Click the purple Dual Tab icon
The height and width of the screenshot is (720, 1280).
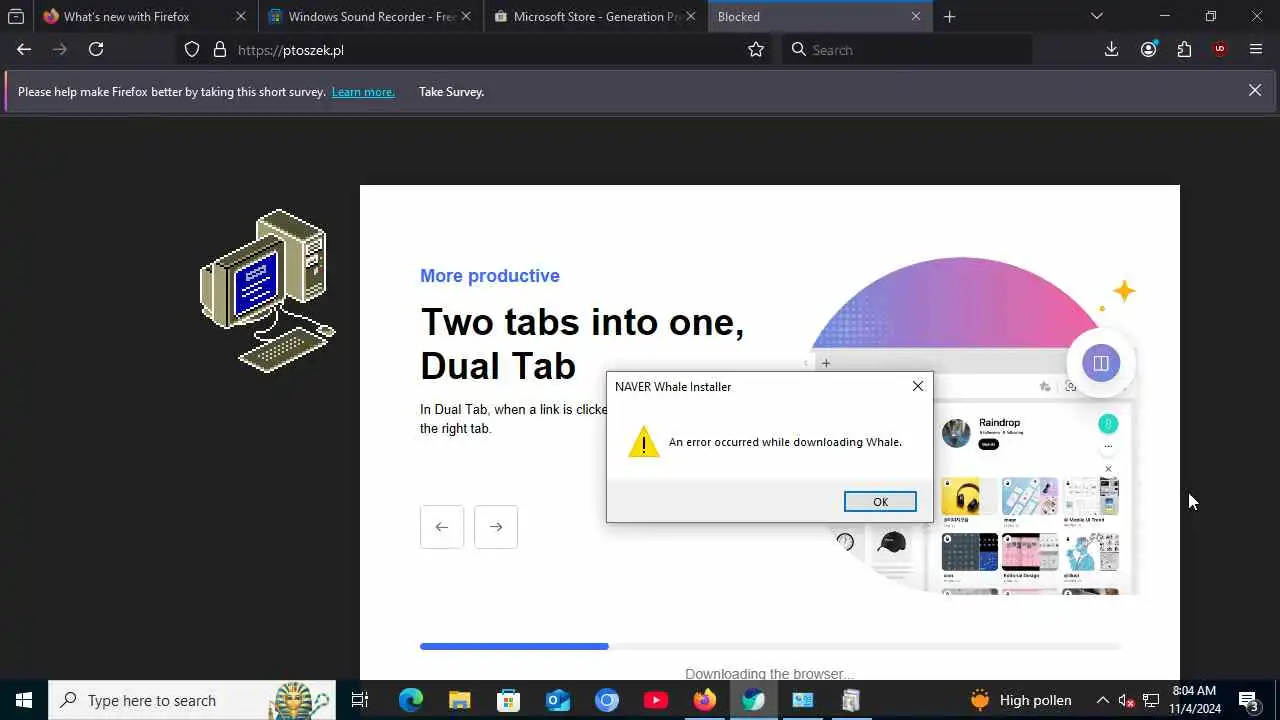(x=1101, y=363)
